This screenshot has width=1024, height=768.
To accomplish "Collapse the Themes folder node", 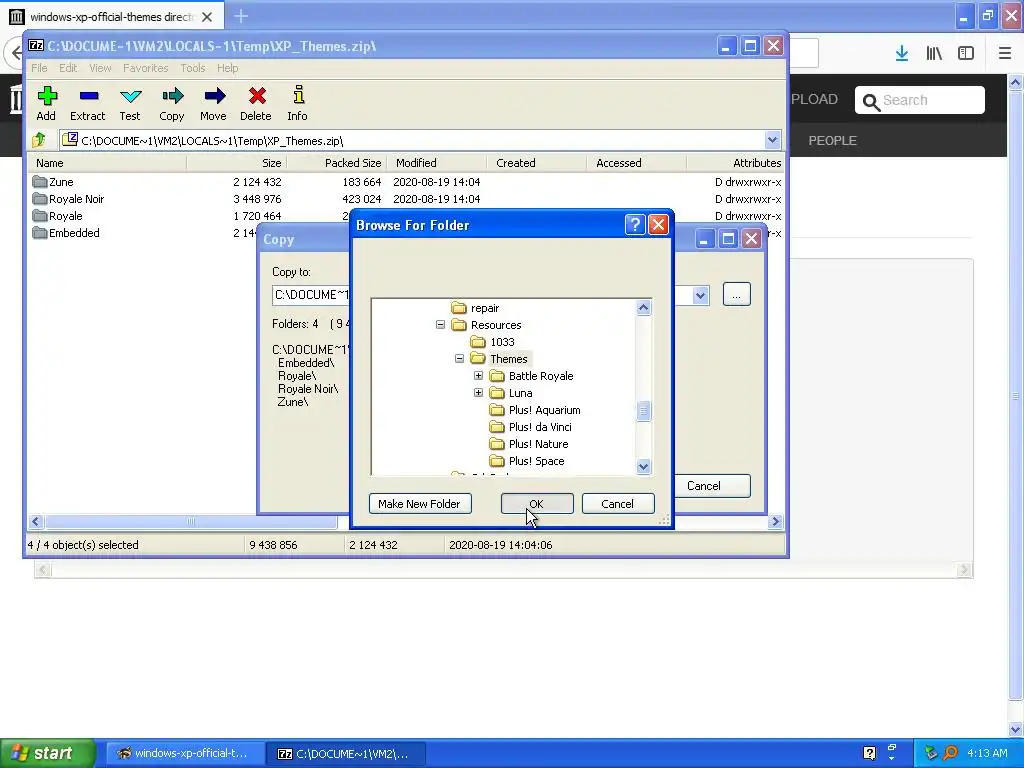I will [459, 359].
